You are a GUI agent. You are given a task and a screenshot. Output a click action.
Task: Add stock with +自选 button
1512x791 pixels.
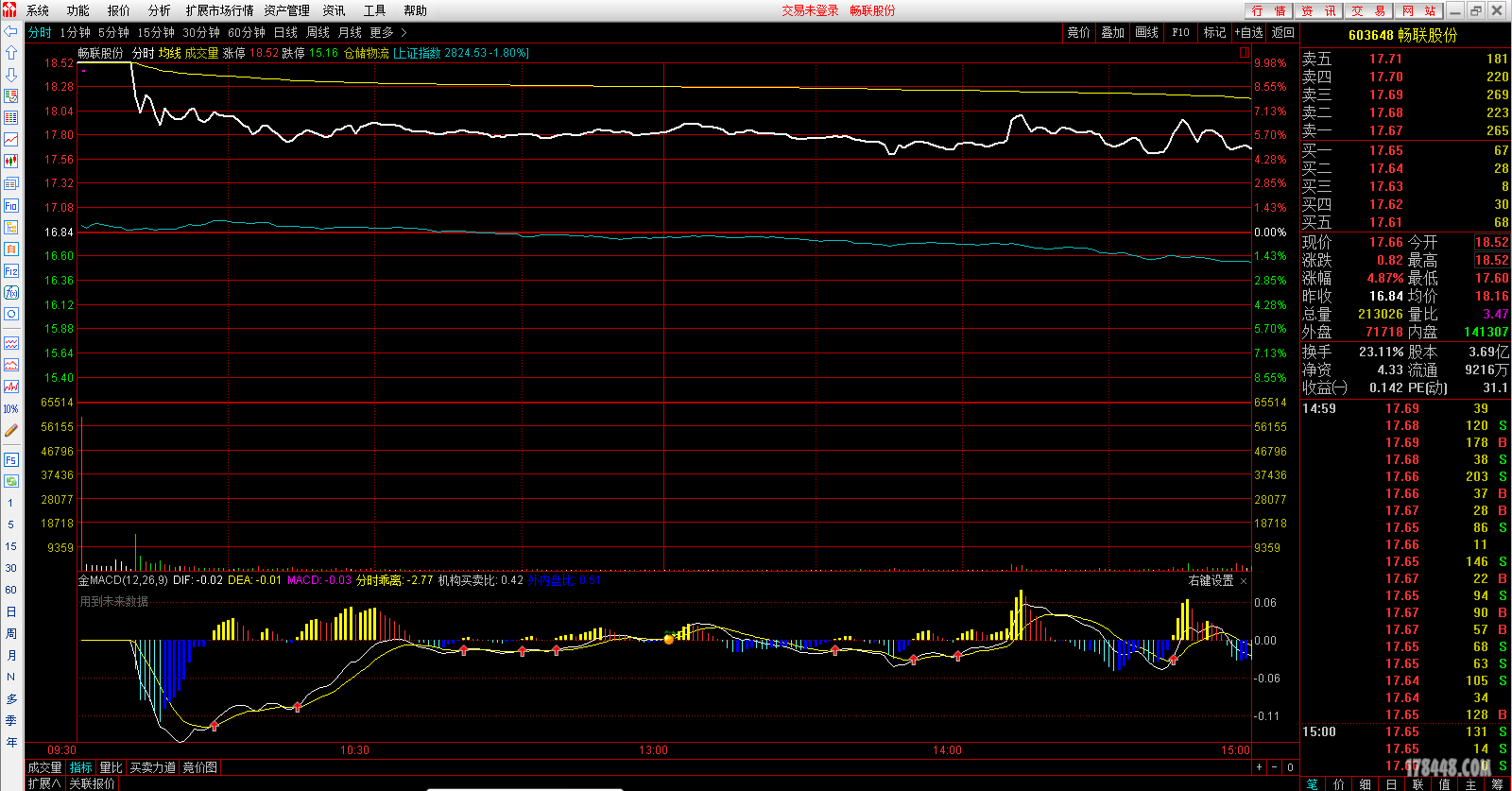(x=1248, y=32)
